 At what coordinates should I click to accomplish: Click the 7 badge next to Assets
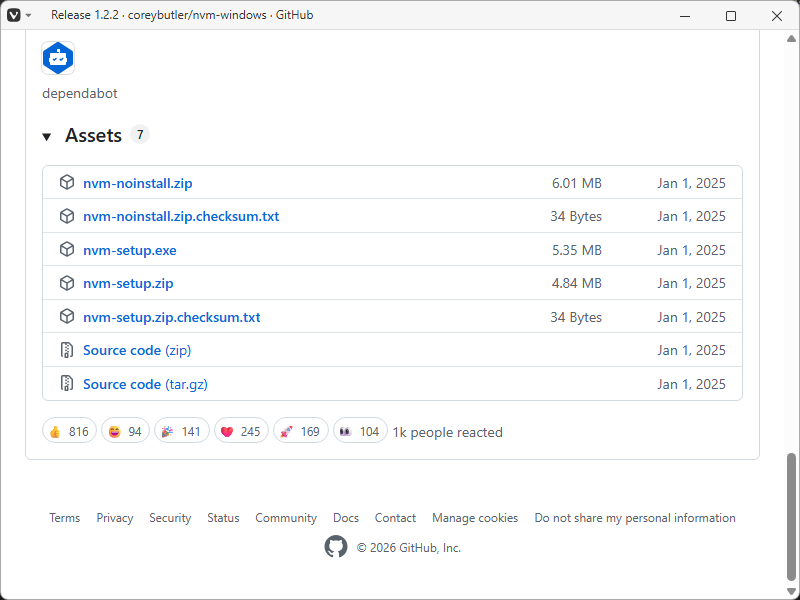140,134
